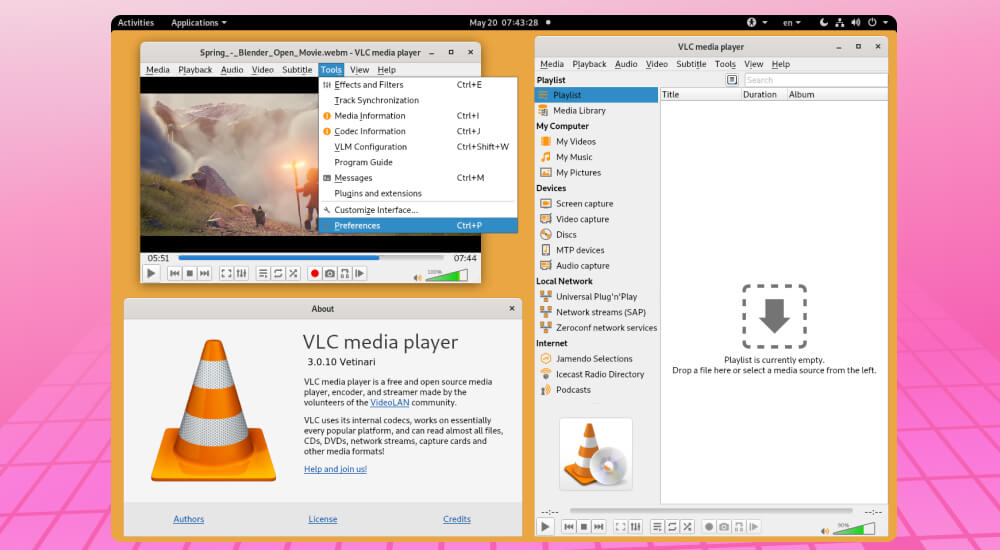Click the VLC cone album art thumbnail
Image resolution: width=1000 pixels, height=550 pixels.
[596, 454]
